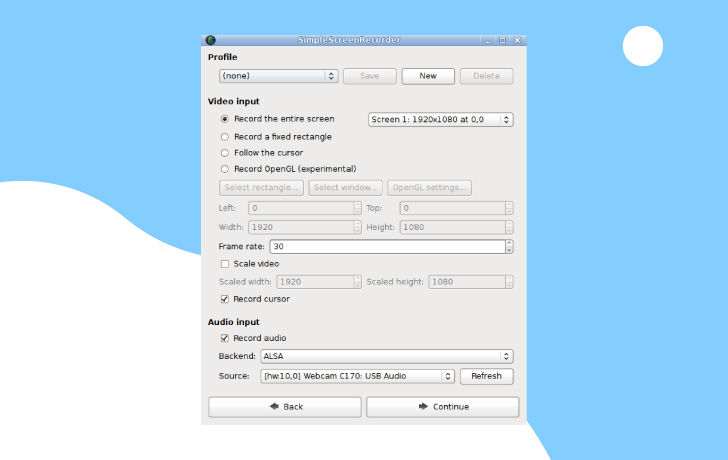Image resolution: width=728 pixels, height=460 pixels.
Task: Click the greyed-out Delete profile button
Action: (x=487, y=76)
